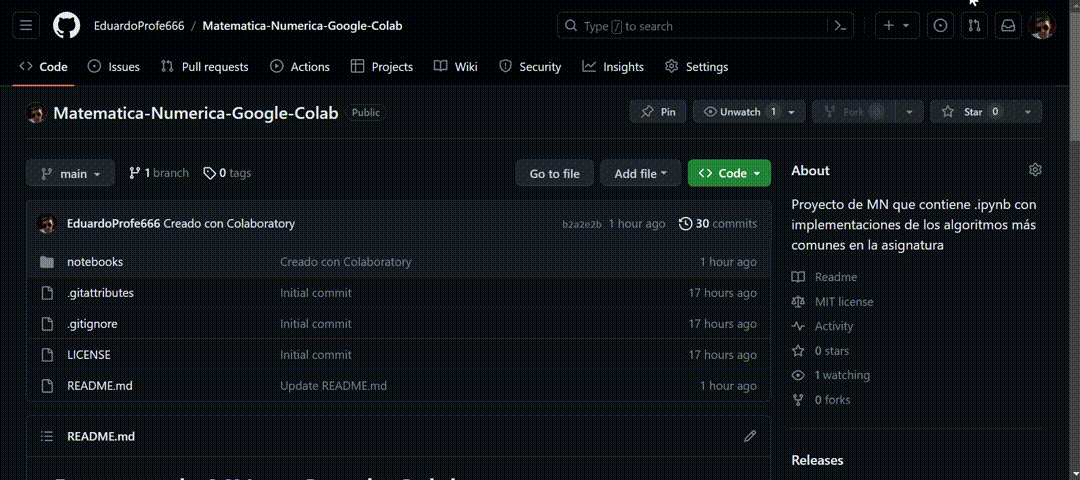Star the repository
The height and width of the screenshot is (480, 1080).
pyautogui.click(x=971, y=112)
